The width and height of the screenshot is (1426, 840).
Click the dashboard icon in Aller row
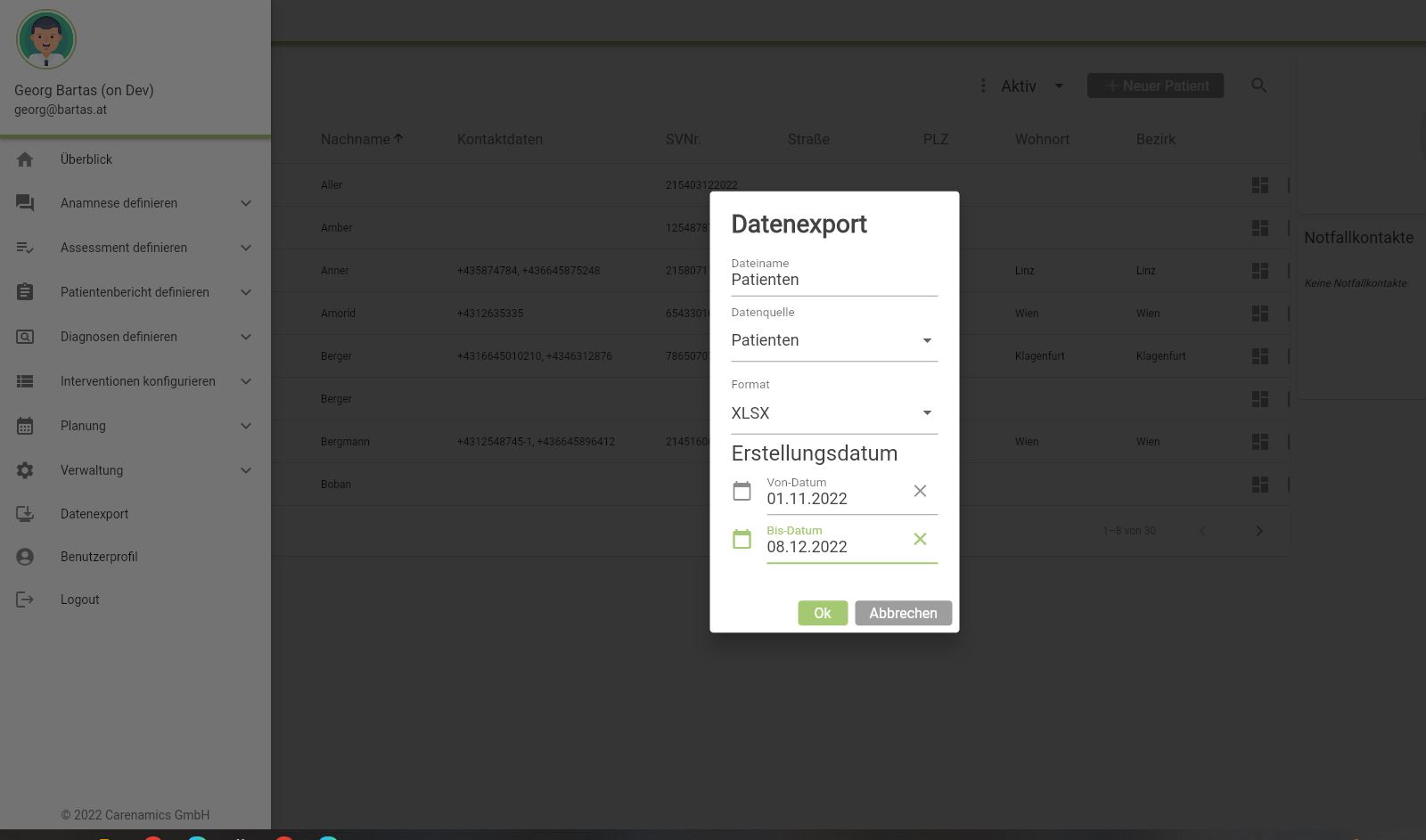(x=1259, y=185)
